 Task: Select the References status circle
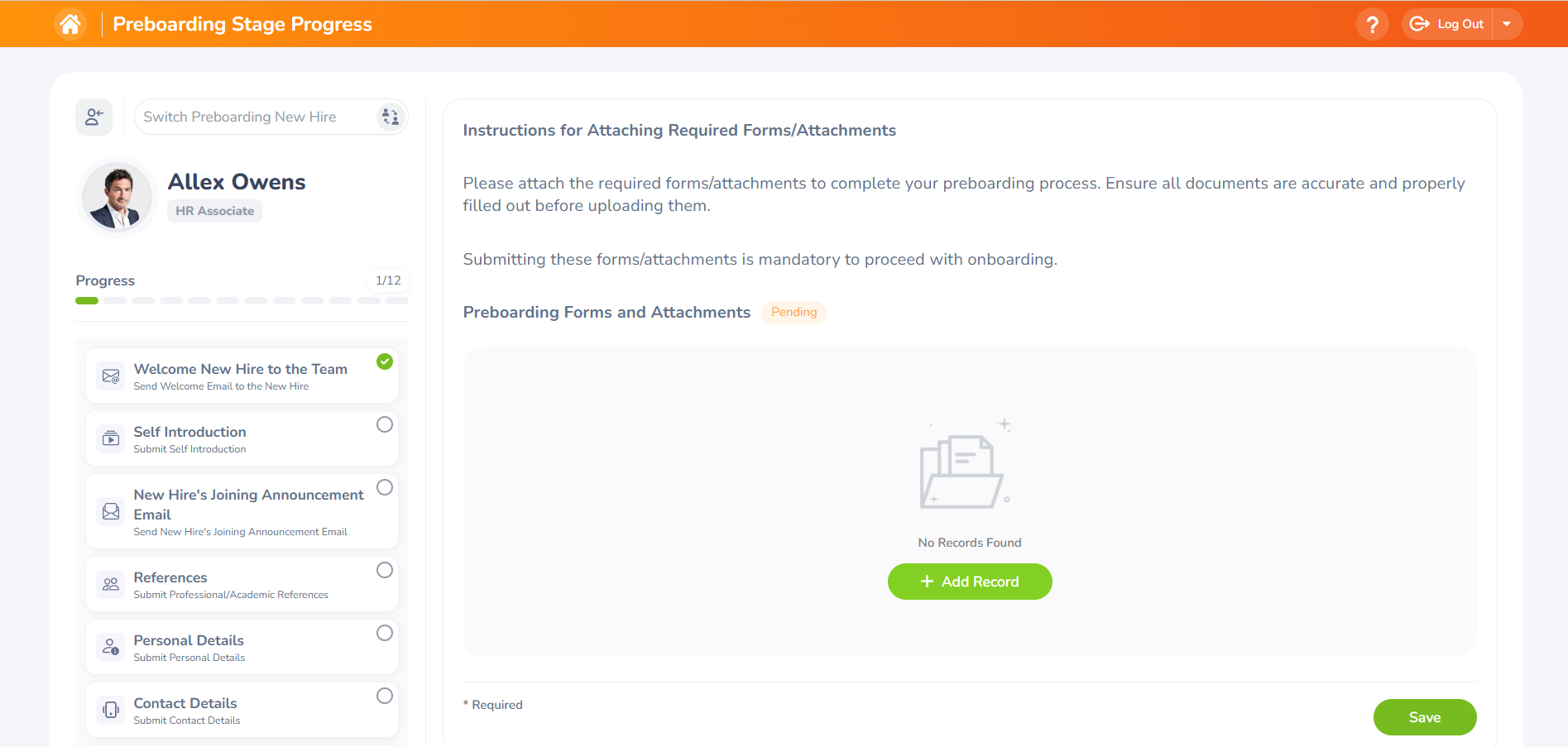pyautogui.click(x=385, y=570)
